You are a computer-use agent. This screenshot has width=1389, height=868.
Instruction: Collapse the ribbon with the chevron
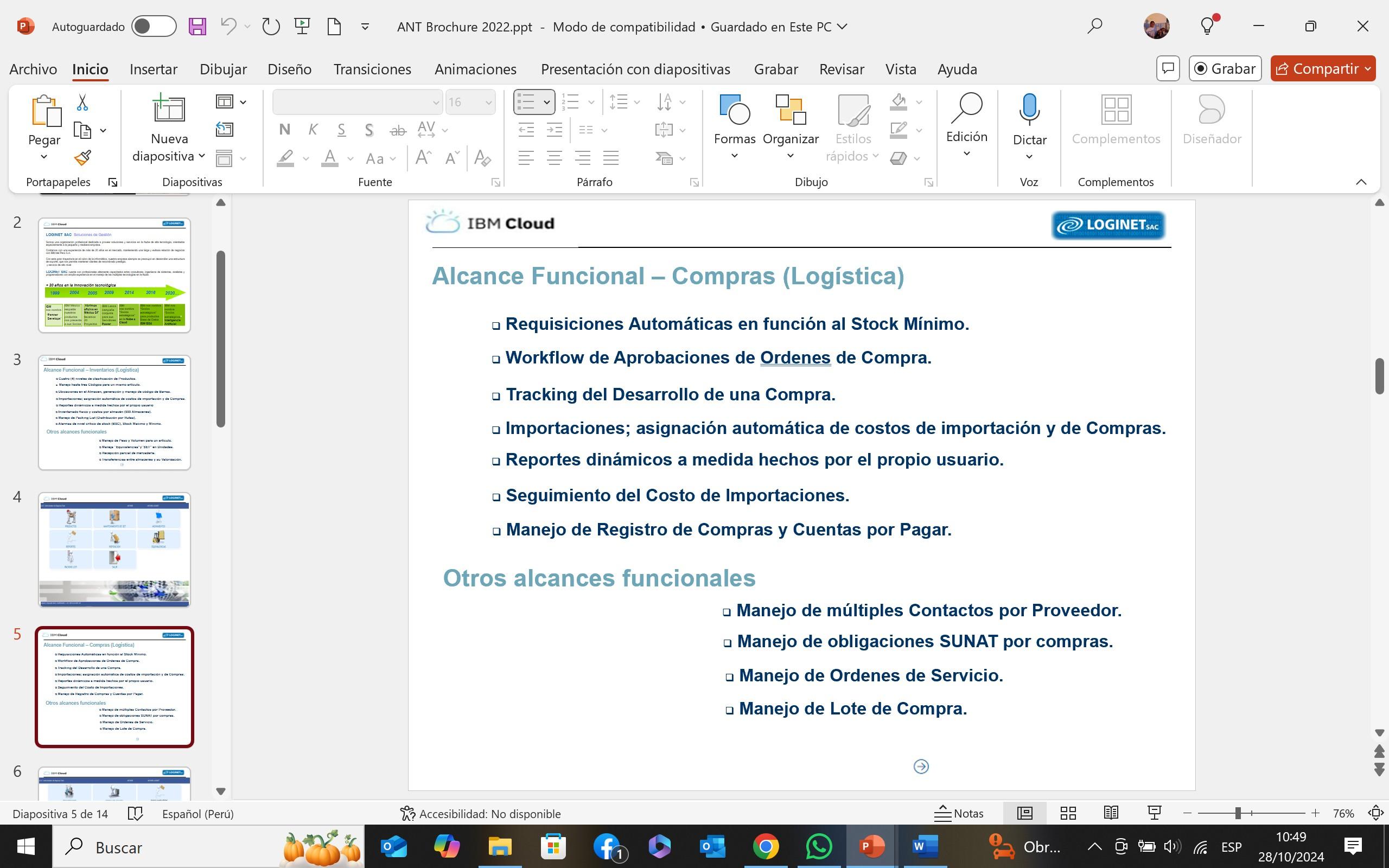(1360, 182)
